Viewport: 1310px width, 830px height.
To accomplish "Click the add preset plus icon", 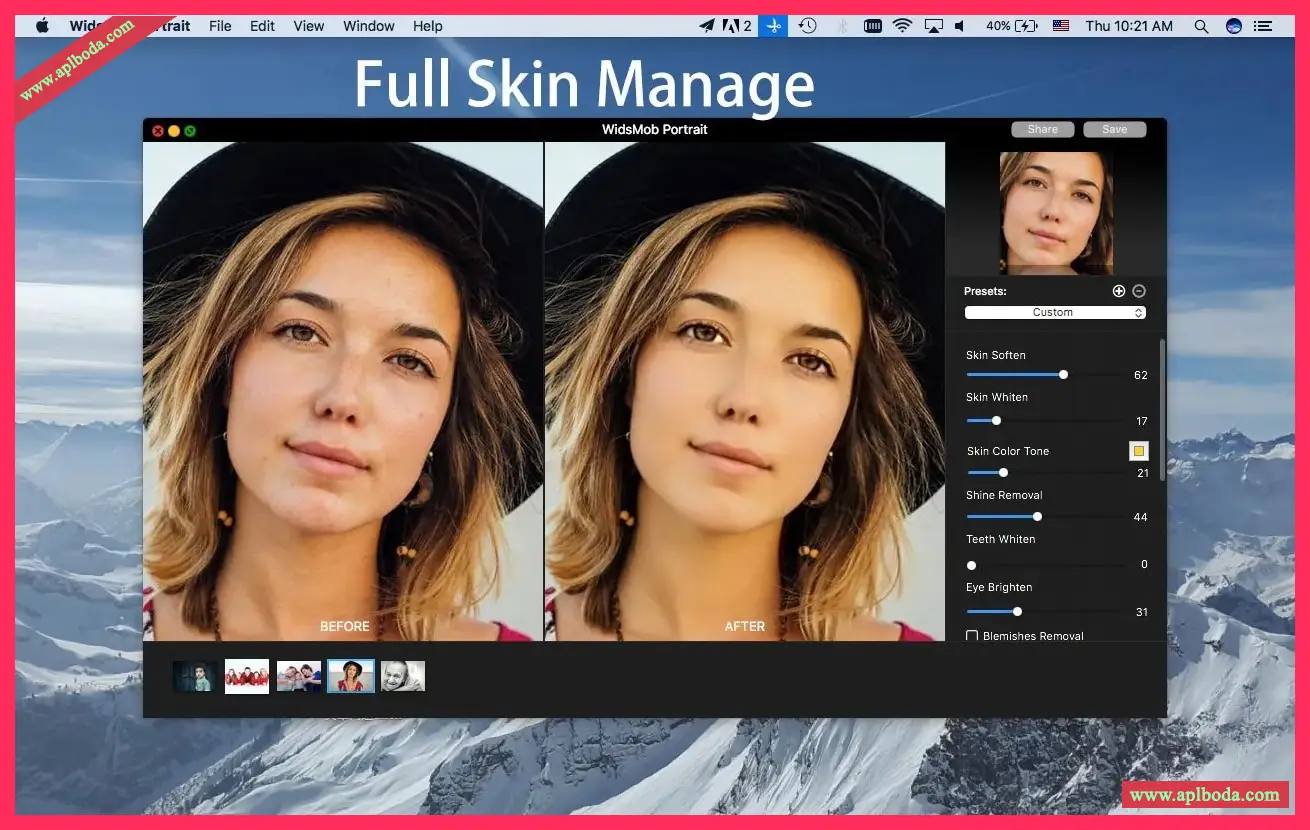I will [1119, 291].
